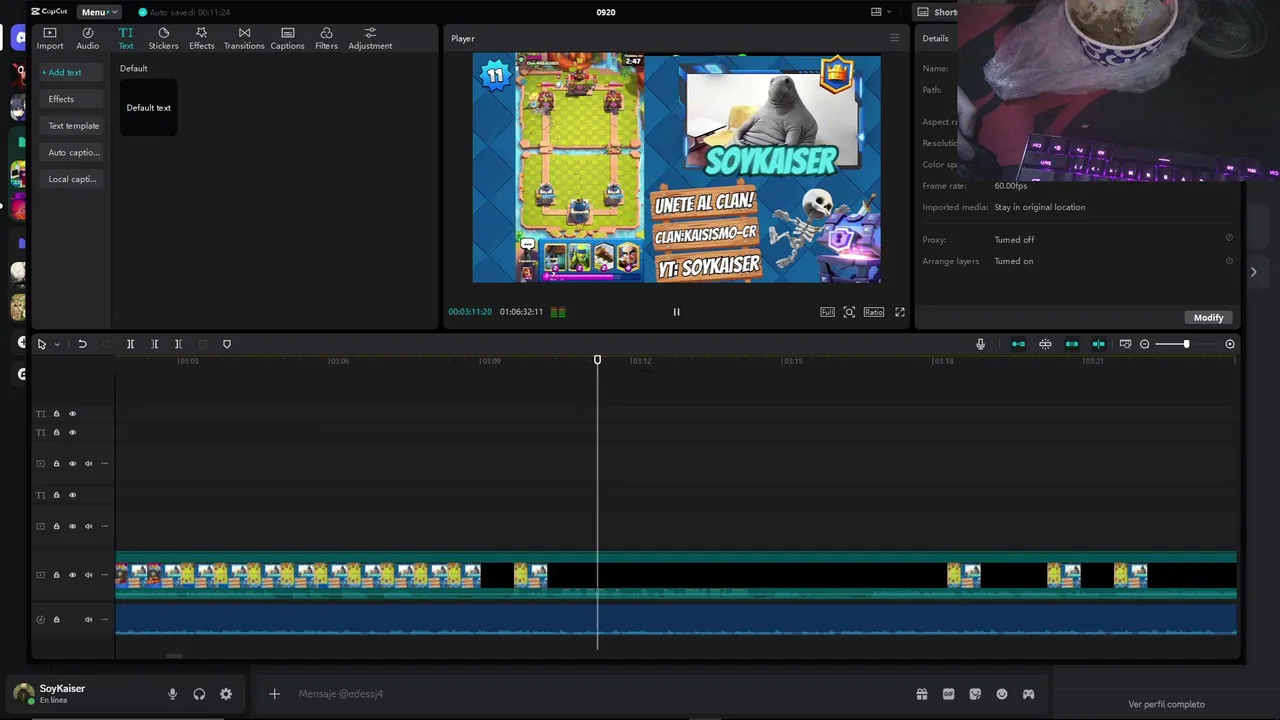
Task: Click the Arrange layers info help icon
Action: 1229,260
